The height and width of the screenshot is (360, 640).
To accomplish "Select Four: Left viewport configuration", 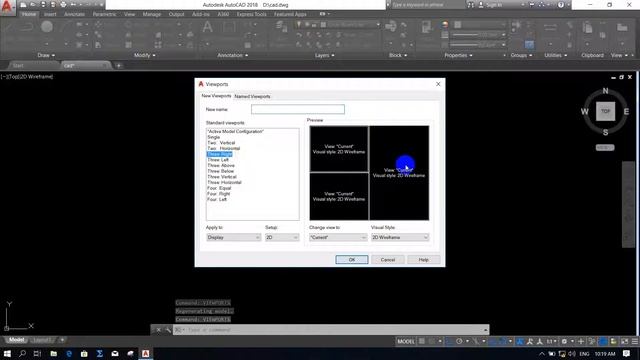I will click(217, 200).
